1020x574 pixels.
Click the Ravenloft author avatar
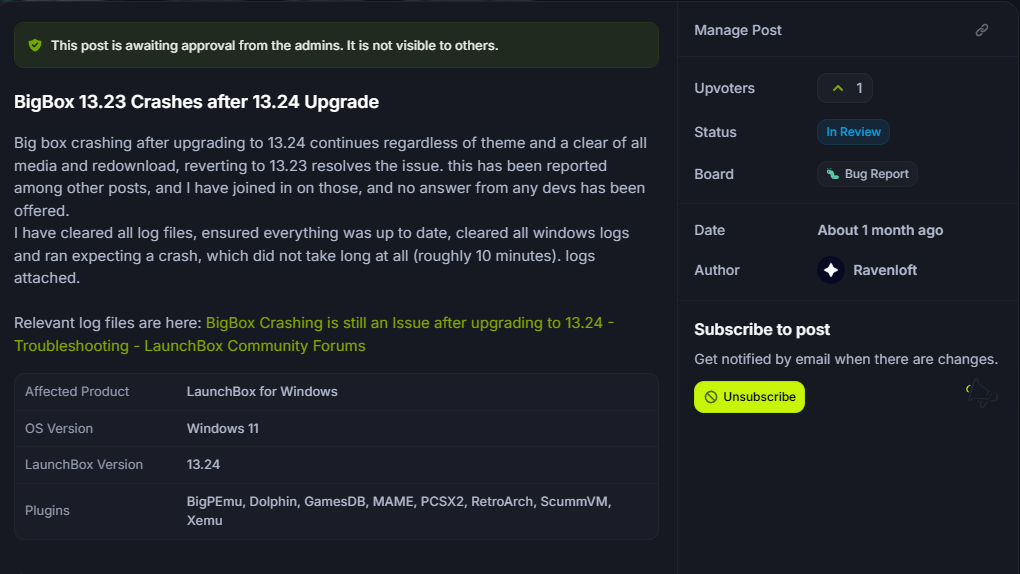(831, 270)
